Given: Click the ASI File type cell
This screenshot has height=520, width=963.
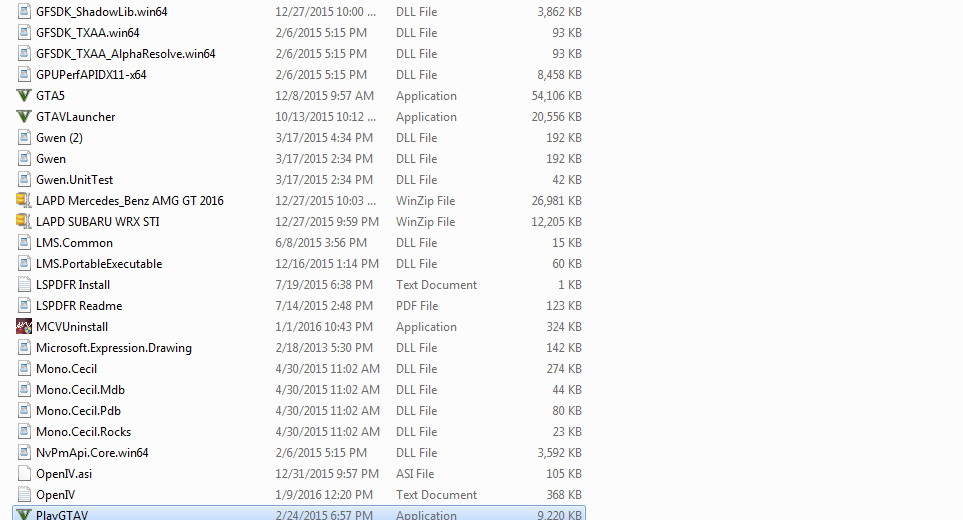Looking at the screenshot, I should [x=415, y=474].
